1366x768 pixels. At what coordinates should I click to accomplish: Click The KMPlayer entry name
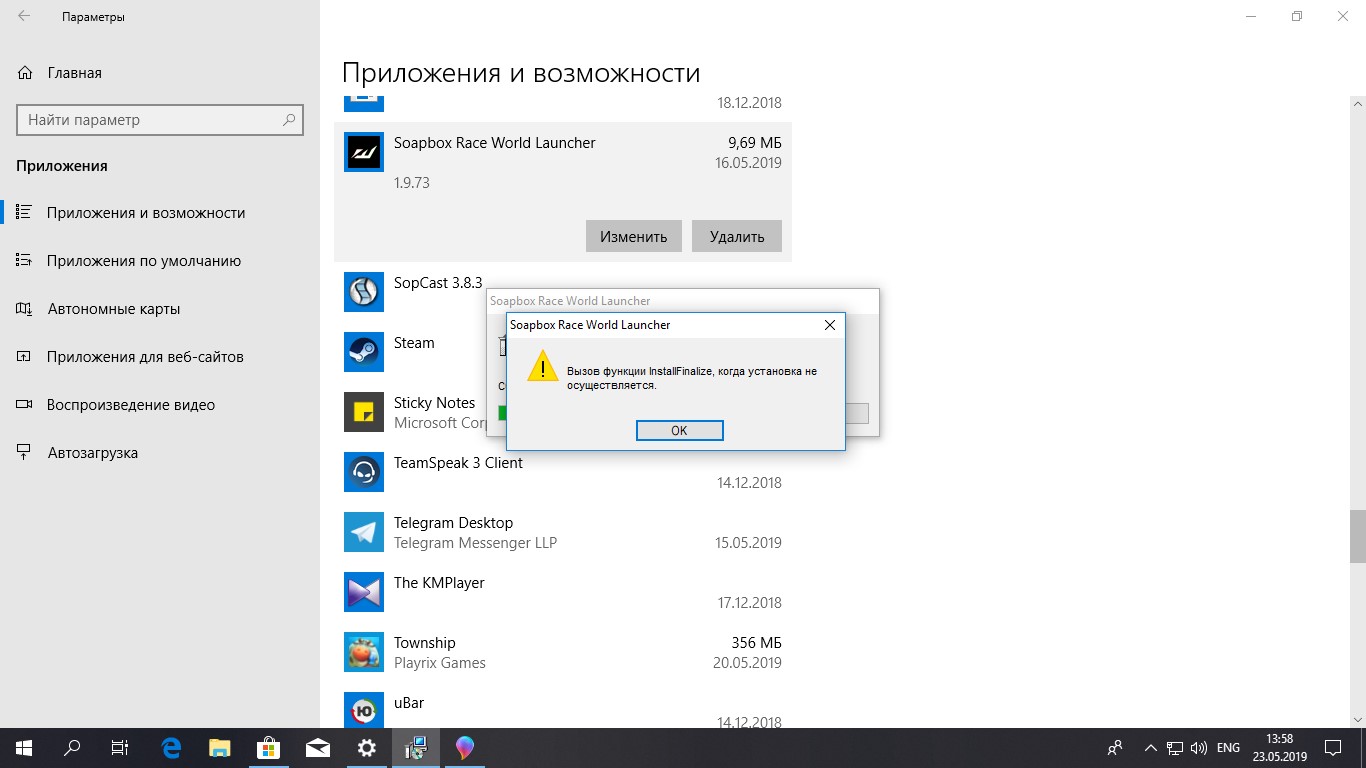(x=439, y=583)
